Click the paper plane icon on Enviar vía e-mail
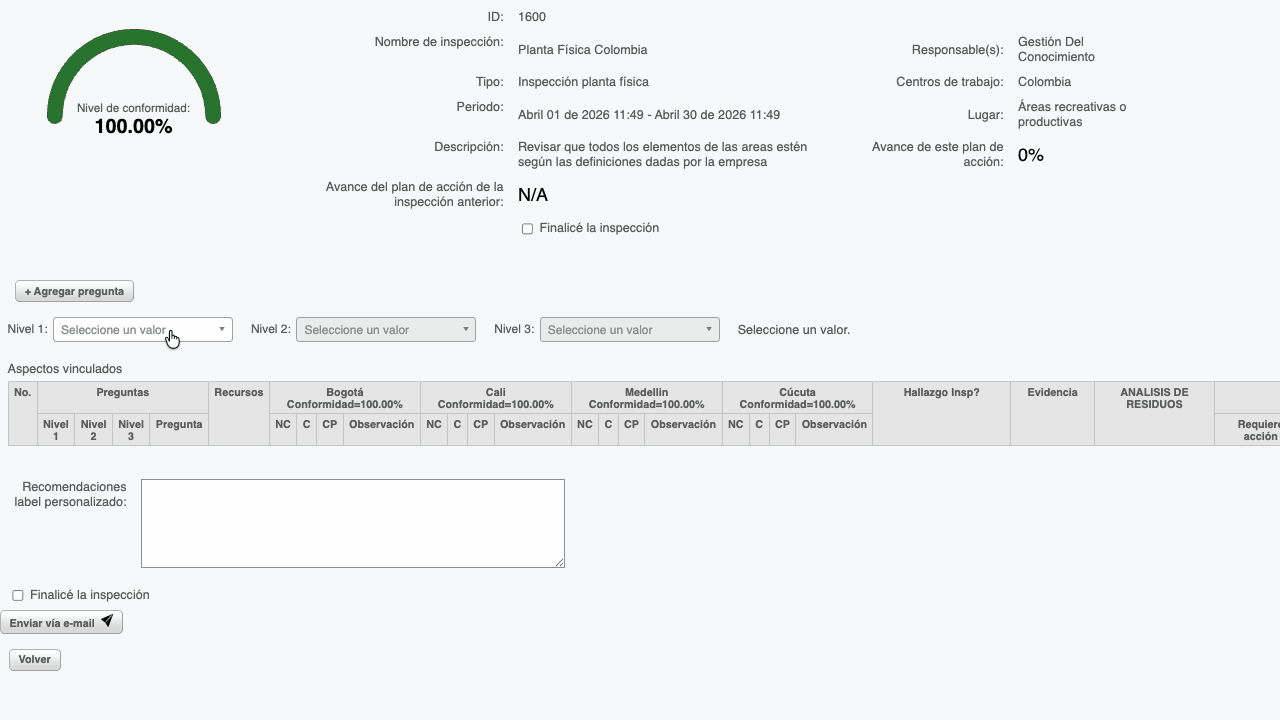This screenshot has height=720, width=1280. click(x=106, y=621)
